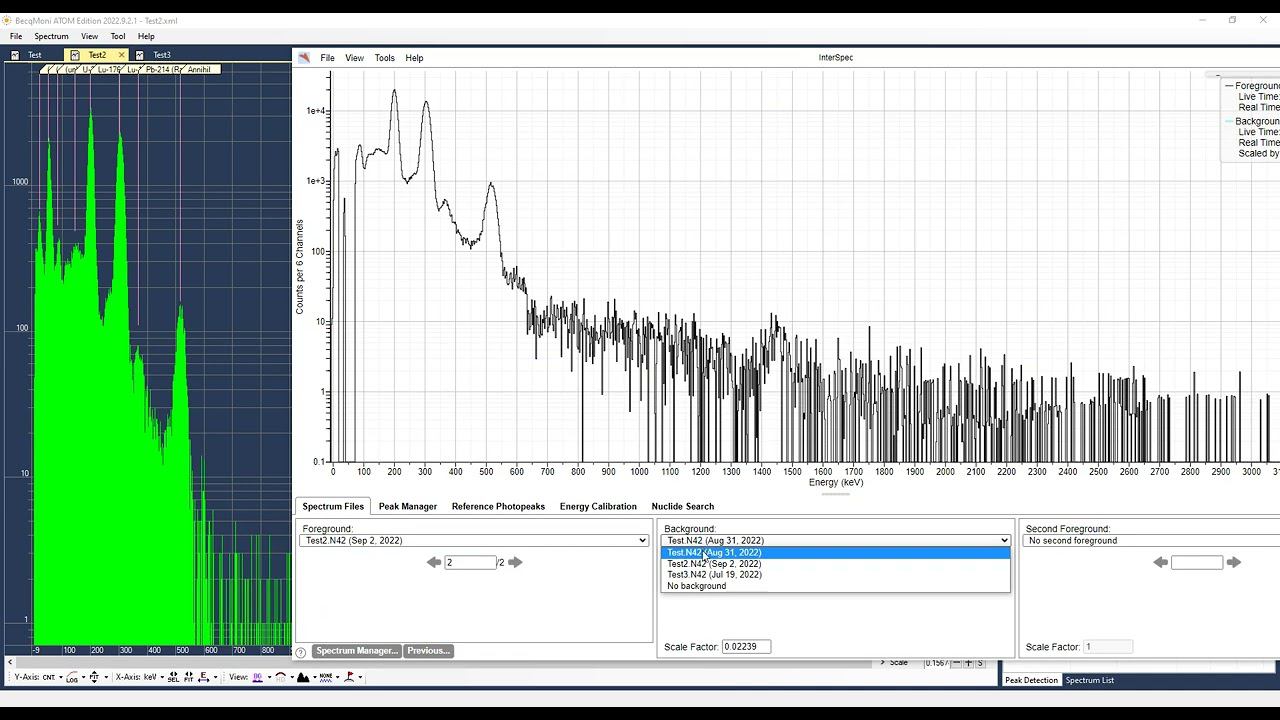
Task: Toggle Y-axis LOG scale icon
Action: pyautogui.click(x=72, y=677)
